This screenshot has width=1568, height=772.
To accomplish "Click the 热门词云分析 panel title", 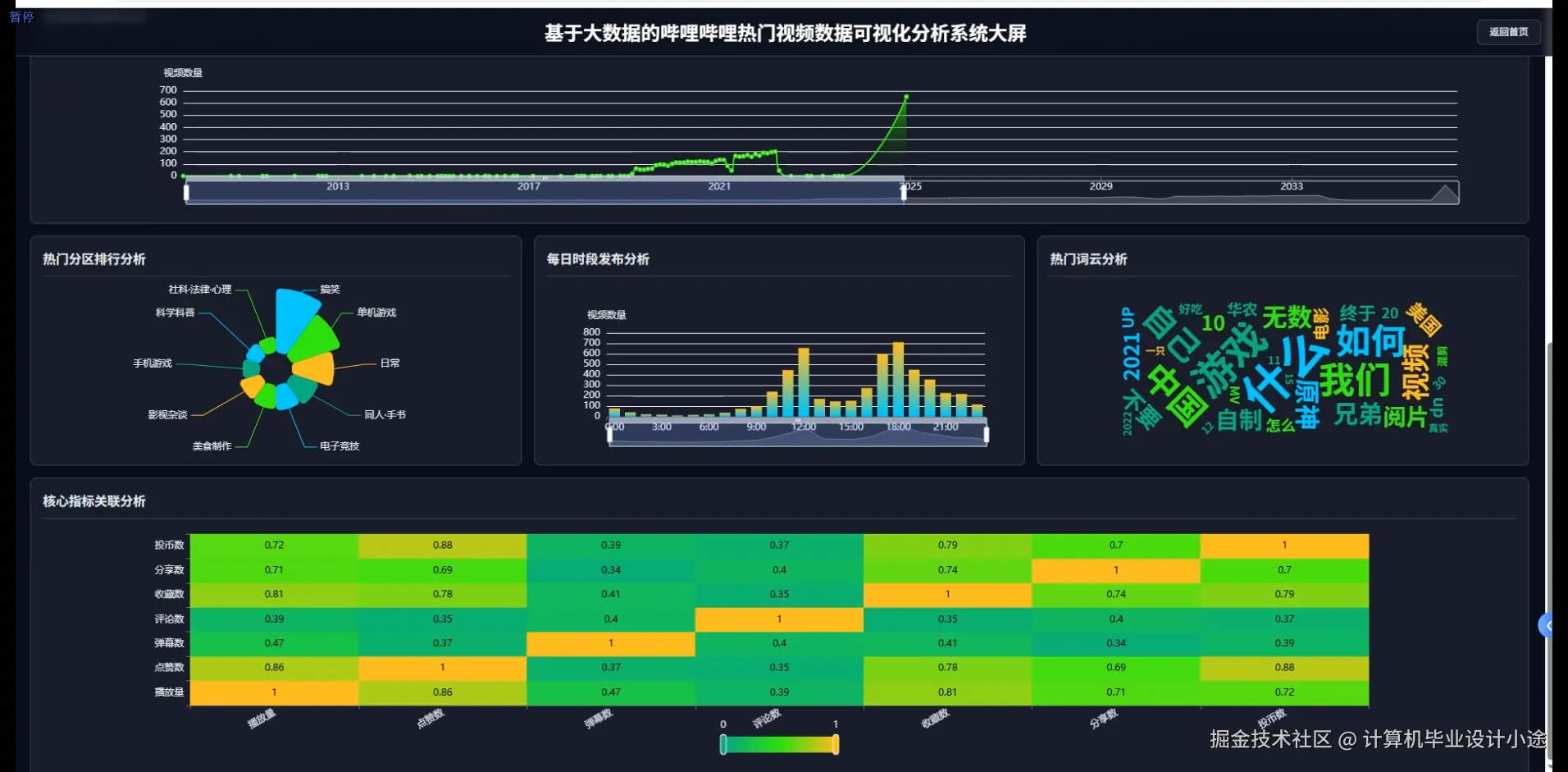I will [x=1088, y=259].
